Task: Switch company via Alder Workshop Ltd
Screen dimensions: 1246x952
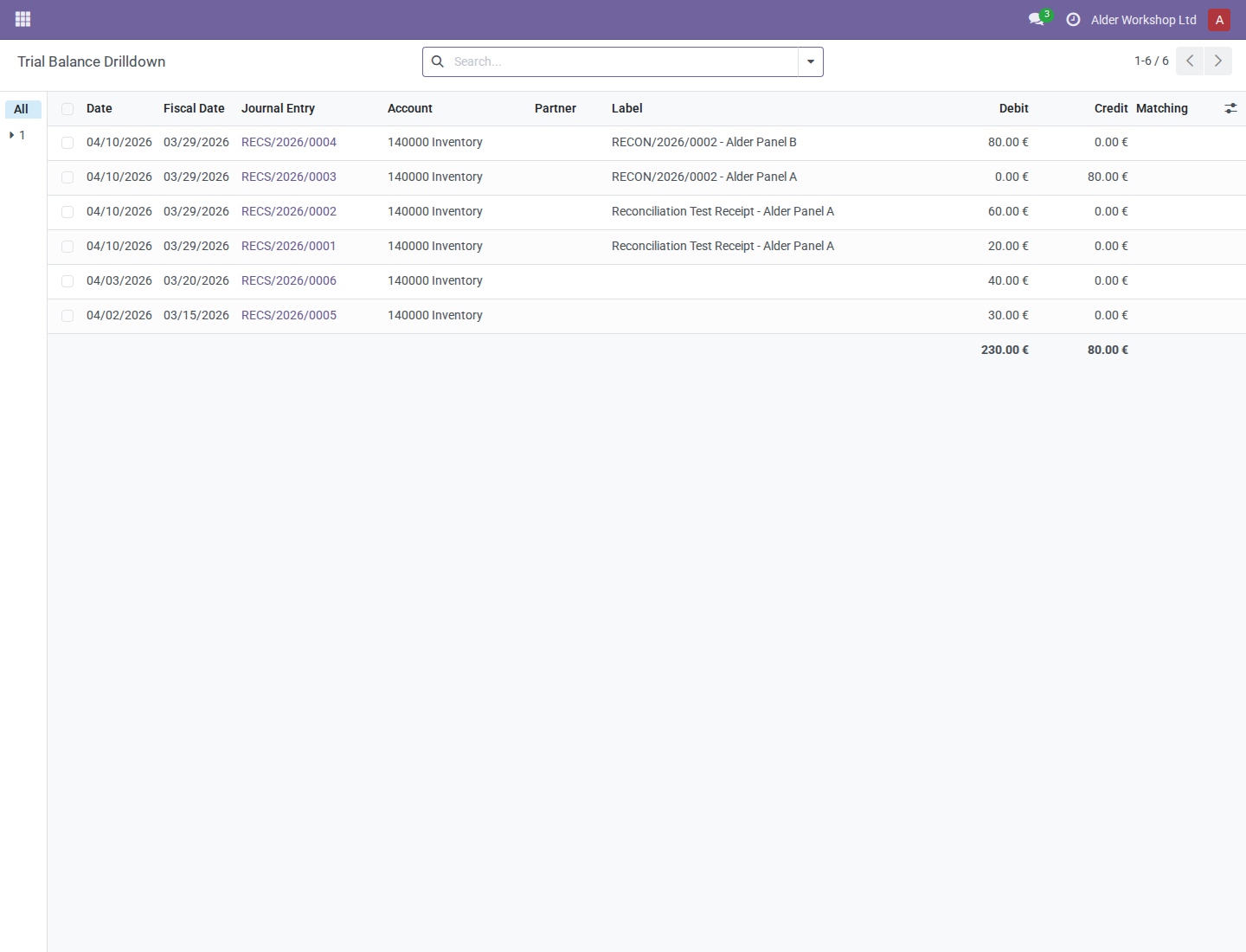Action: pyautogui.click(x=1143, y=20)
